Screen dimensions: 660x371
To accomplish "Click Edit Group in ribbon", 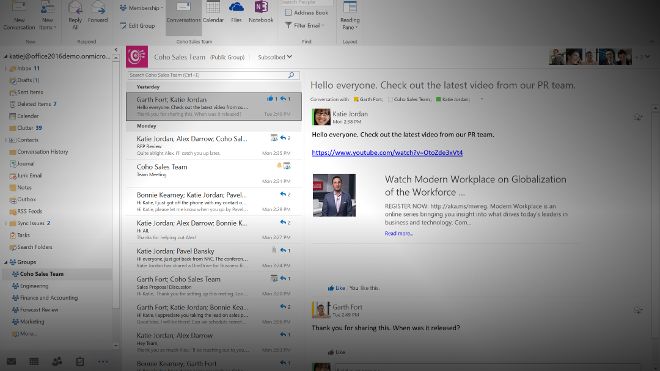I will click(138, 26).
